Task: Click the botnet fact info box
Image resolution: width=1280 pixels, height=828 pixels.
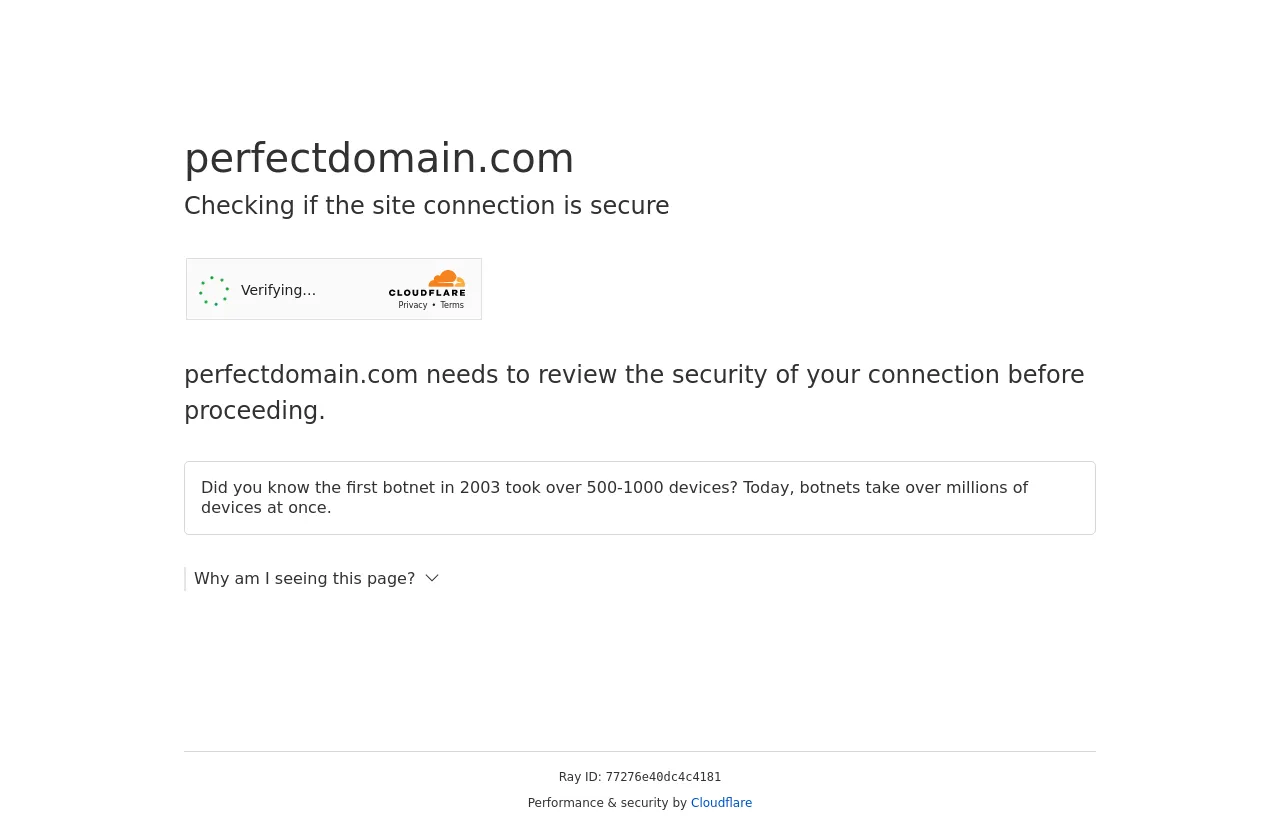Action: [640, 498]
